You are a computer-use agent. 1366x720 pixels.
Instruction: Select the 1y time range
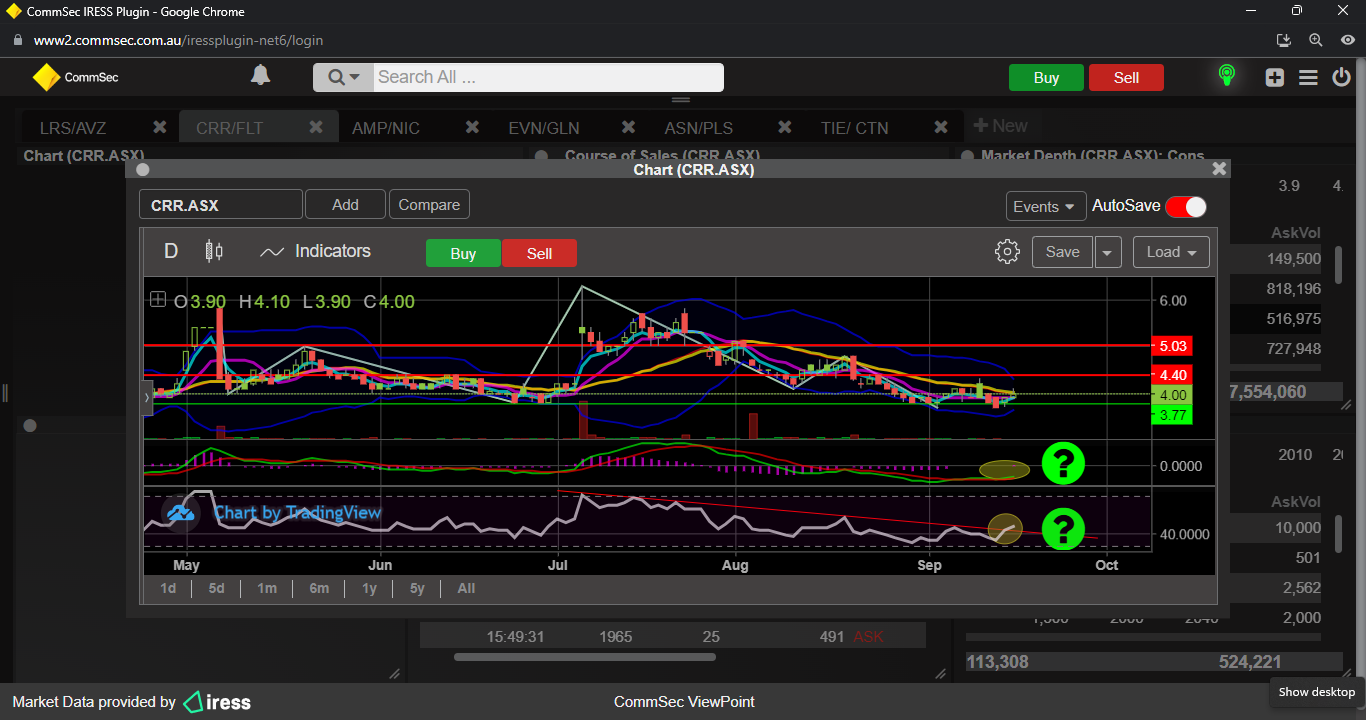[369, 588]
